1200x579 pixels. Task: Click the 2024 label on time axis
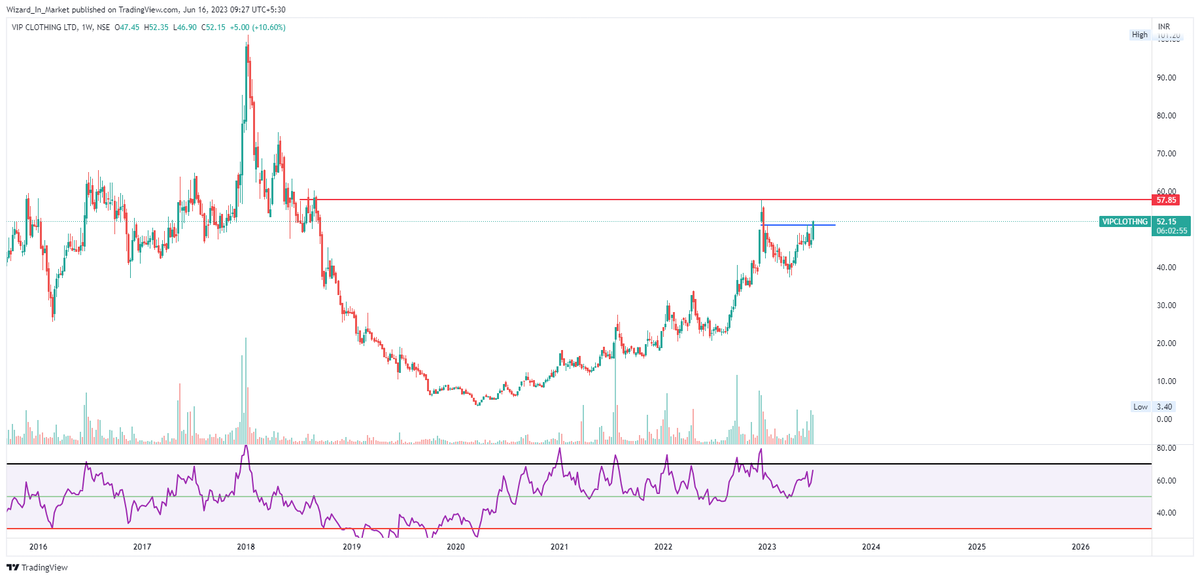coord(872,547)
